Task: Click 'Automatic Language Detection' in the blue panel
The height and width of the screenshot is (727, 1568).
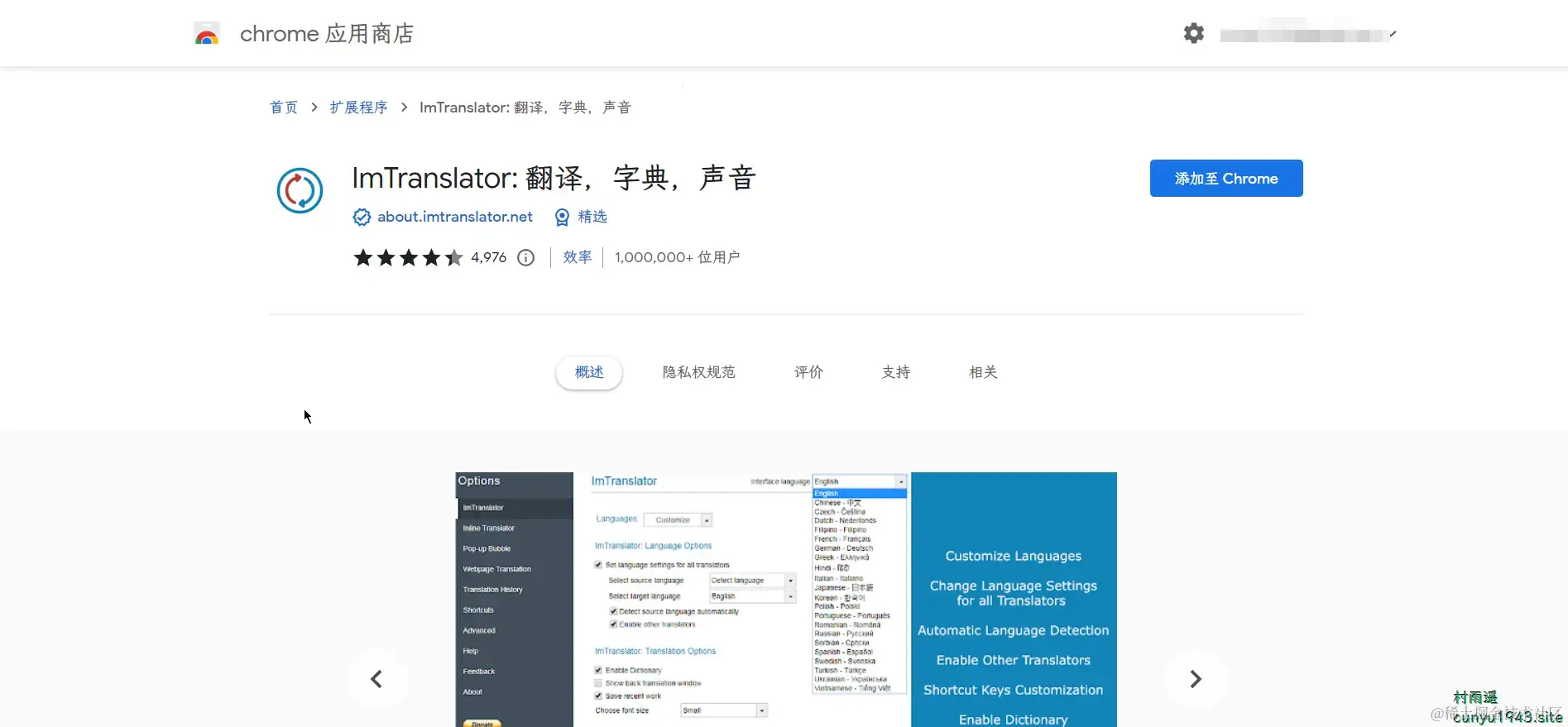Action: pyautogui.click(x=1014, y=630)
